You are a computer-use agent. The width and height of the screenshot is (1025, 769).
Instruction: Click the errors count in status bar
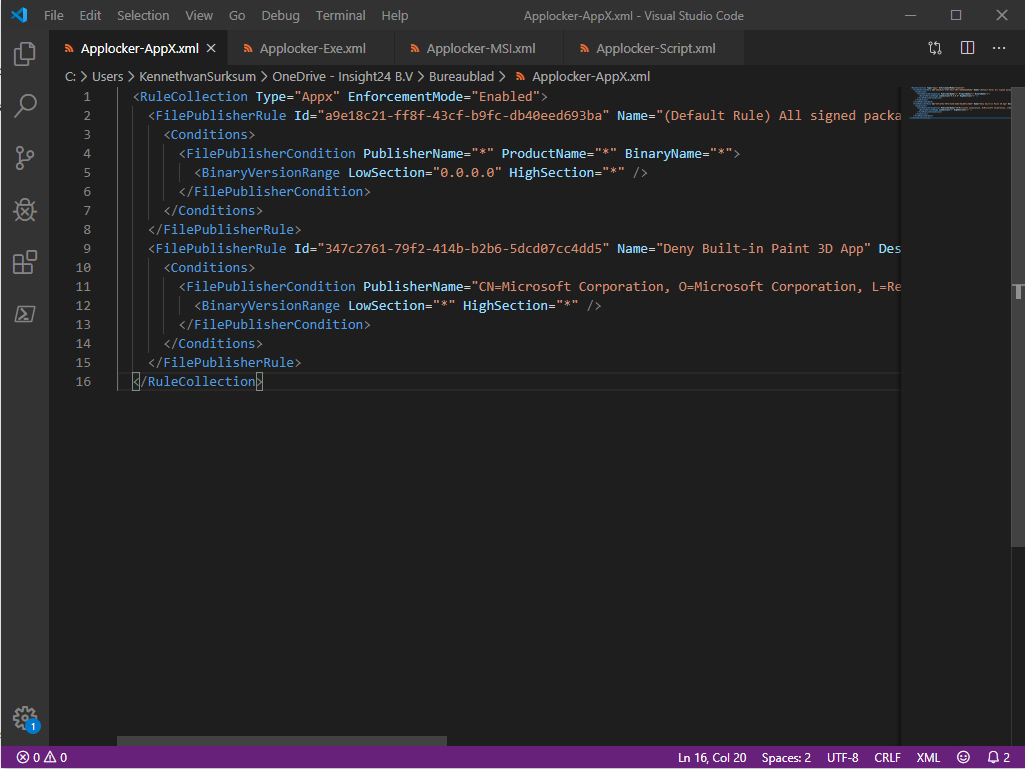28,757
